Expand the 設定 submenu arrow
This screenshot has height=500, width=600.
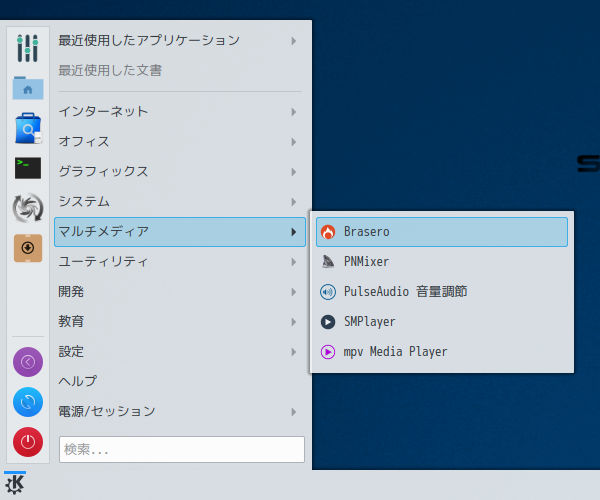(x=293, y=352)
